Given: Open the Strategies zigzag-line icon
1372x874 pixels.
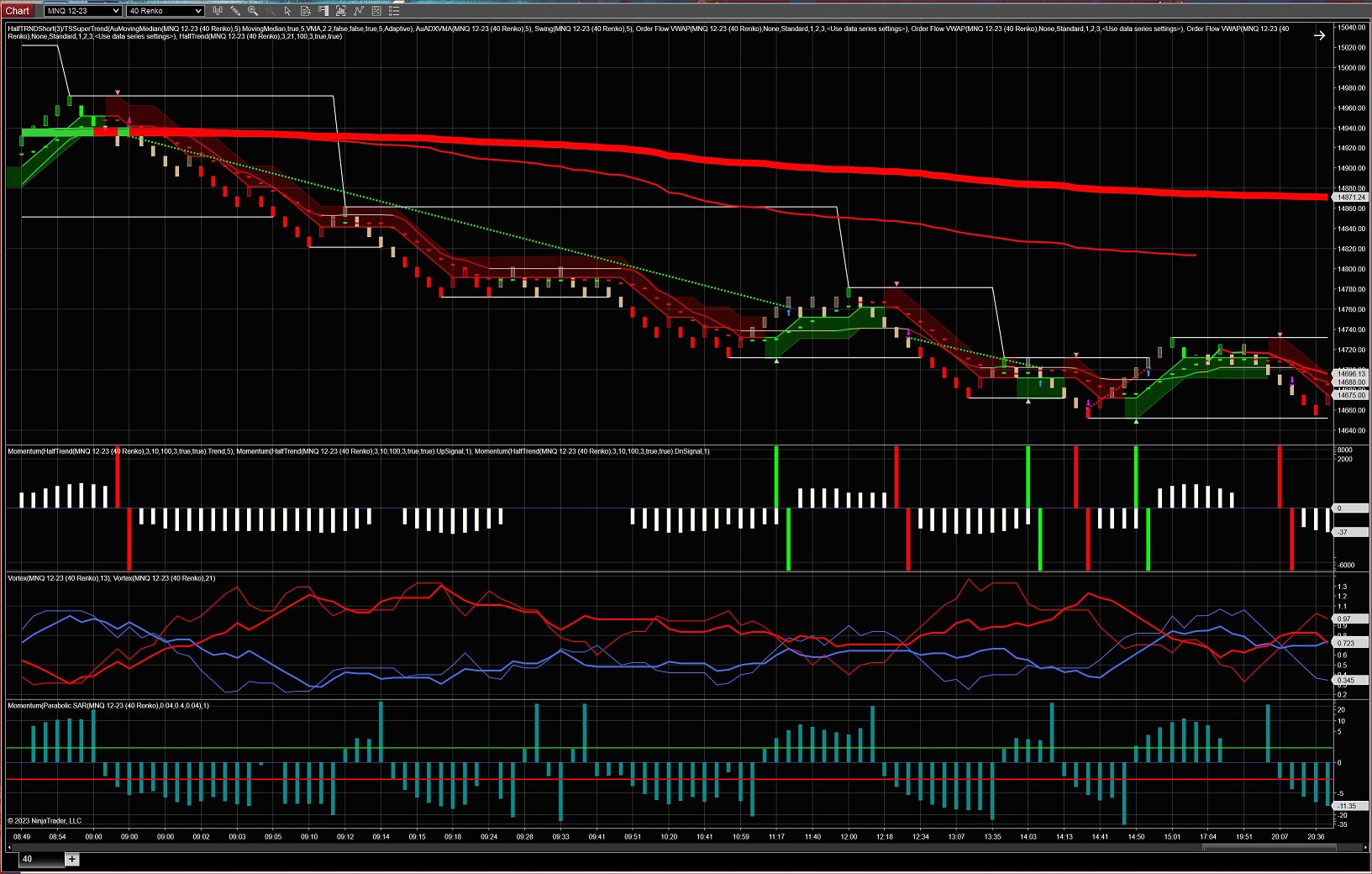Looking at the screenshot, I should 359,11.
